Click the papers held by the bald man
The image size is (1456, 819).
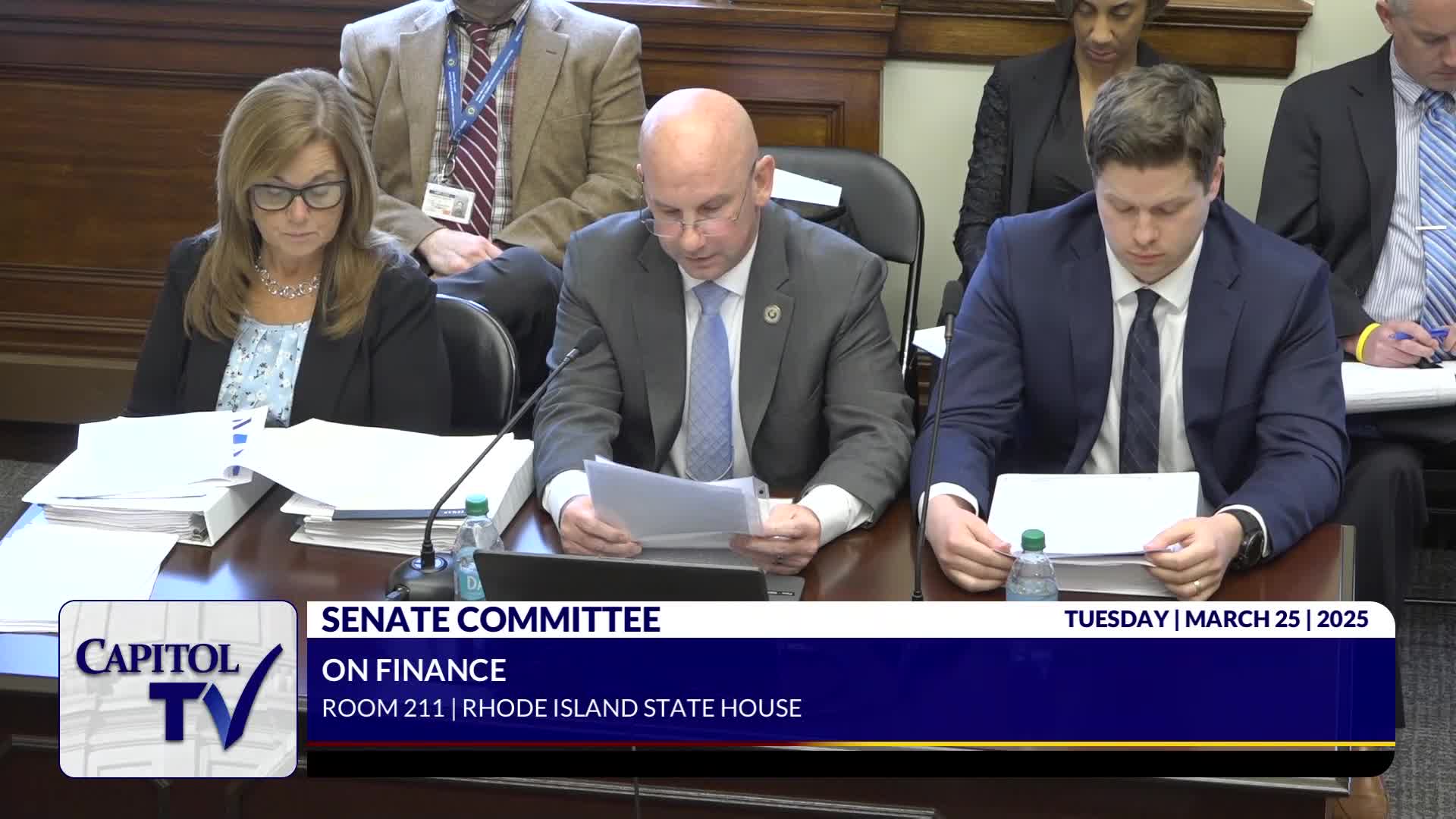pyautogui.click(x=667, y=502)
